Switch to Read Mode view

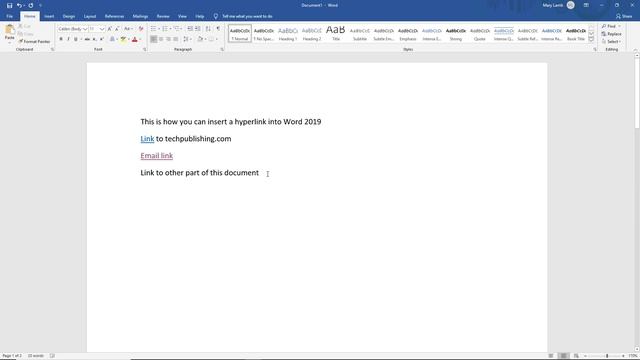pos(551,356)
